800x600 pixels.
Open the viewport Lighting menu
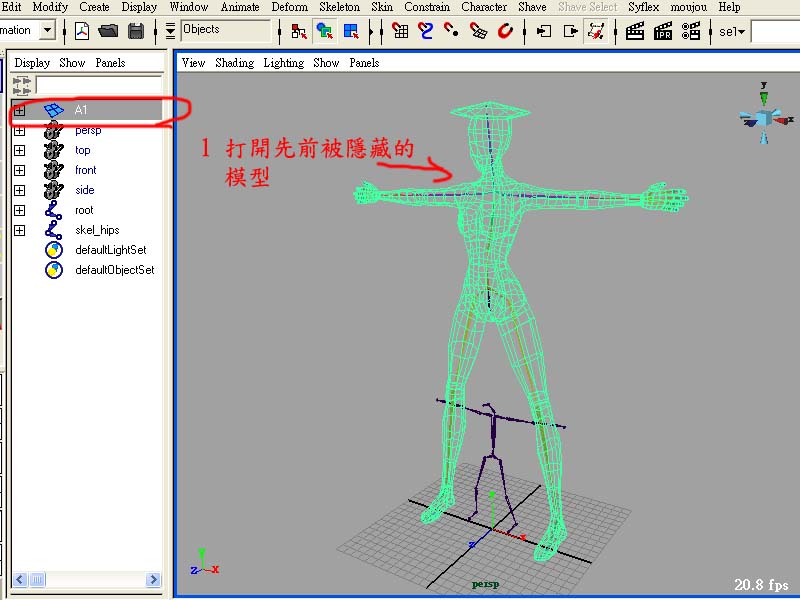click(284, 63)
